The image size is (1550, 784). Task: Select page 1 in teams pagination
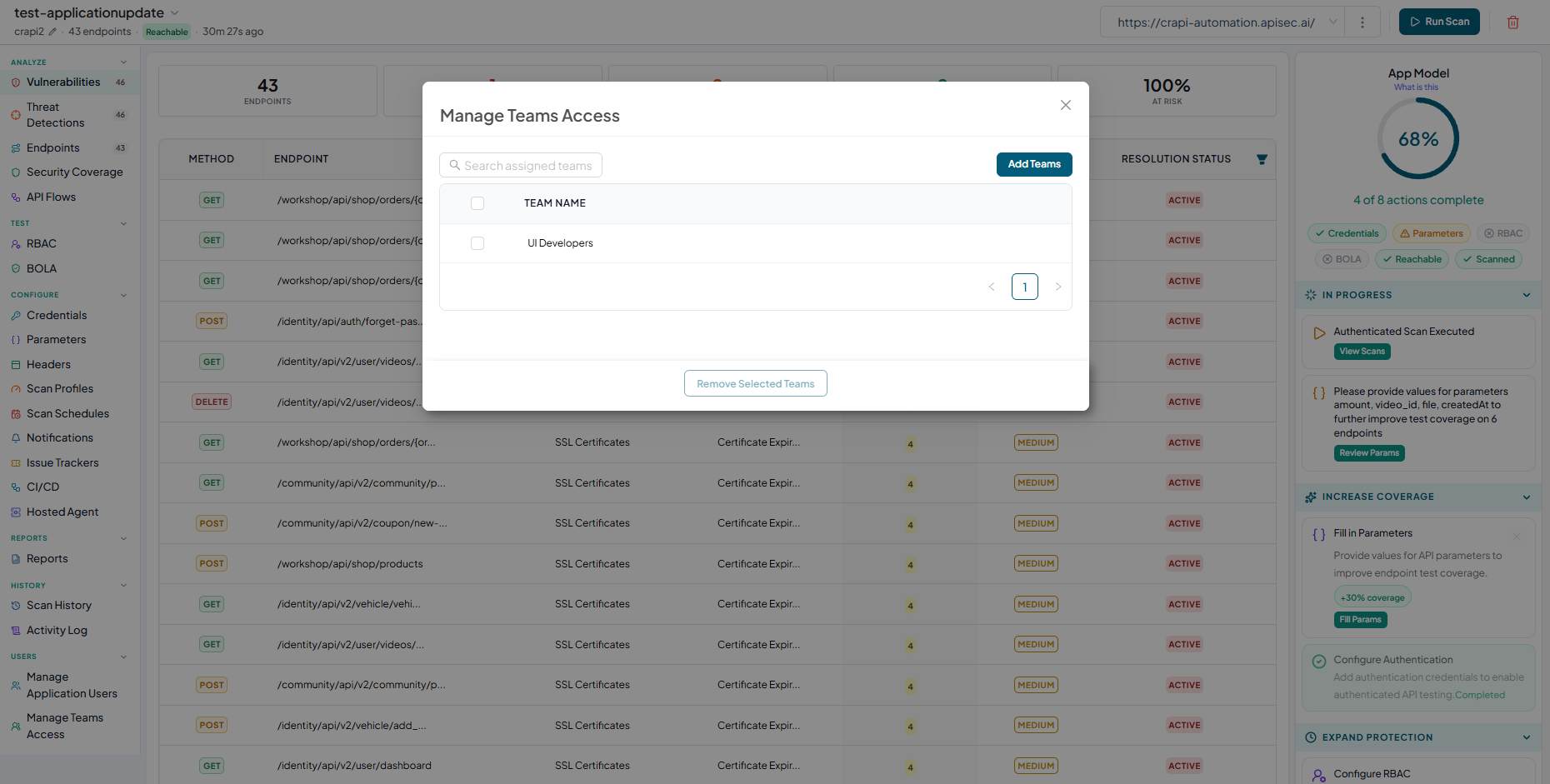pyautogui.click(x=1025, y=287)
